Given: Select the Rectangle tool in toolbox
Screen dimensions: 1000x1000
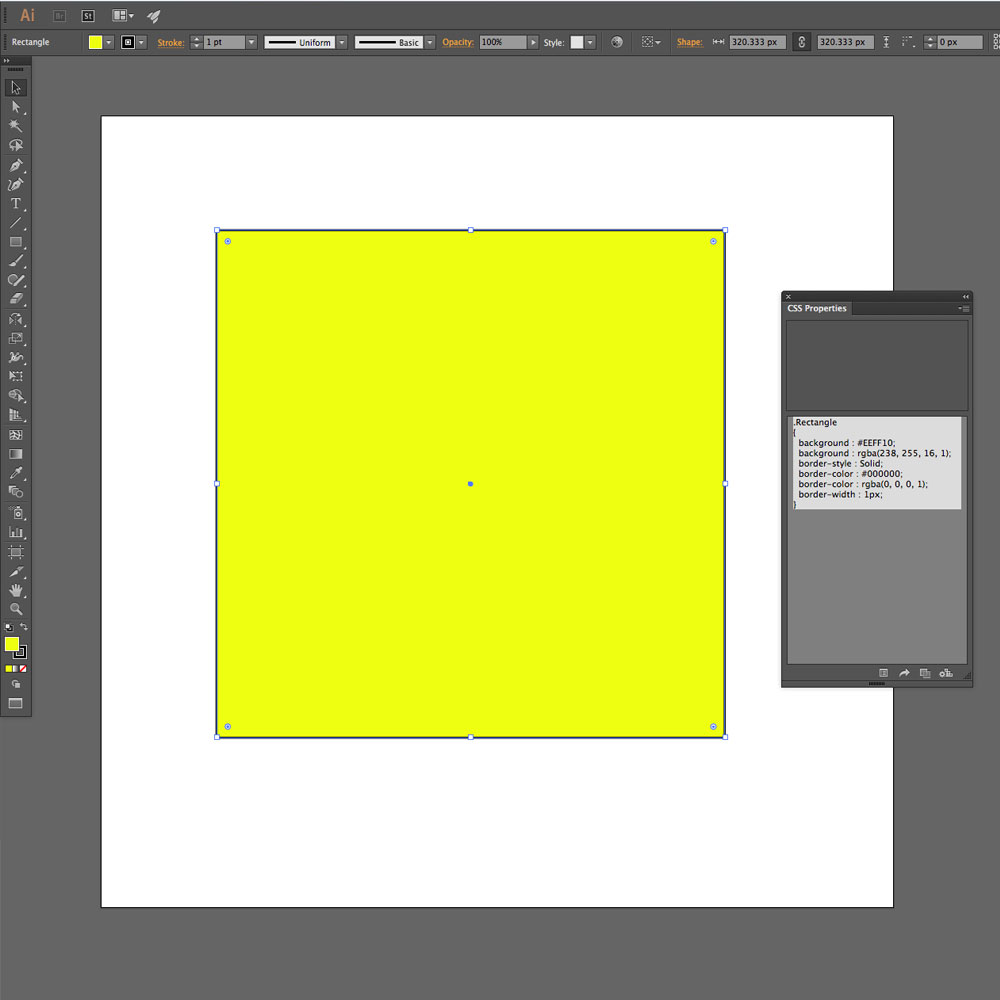Looking at the screenshot, I should (16, 242).
